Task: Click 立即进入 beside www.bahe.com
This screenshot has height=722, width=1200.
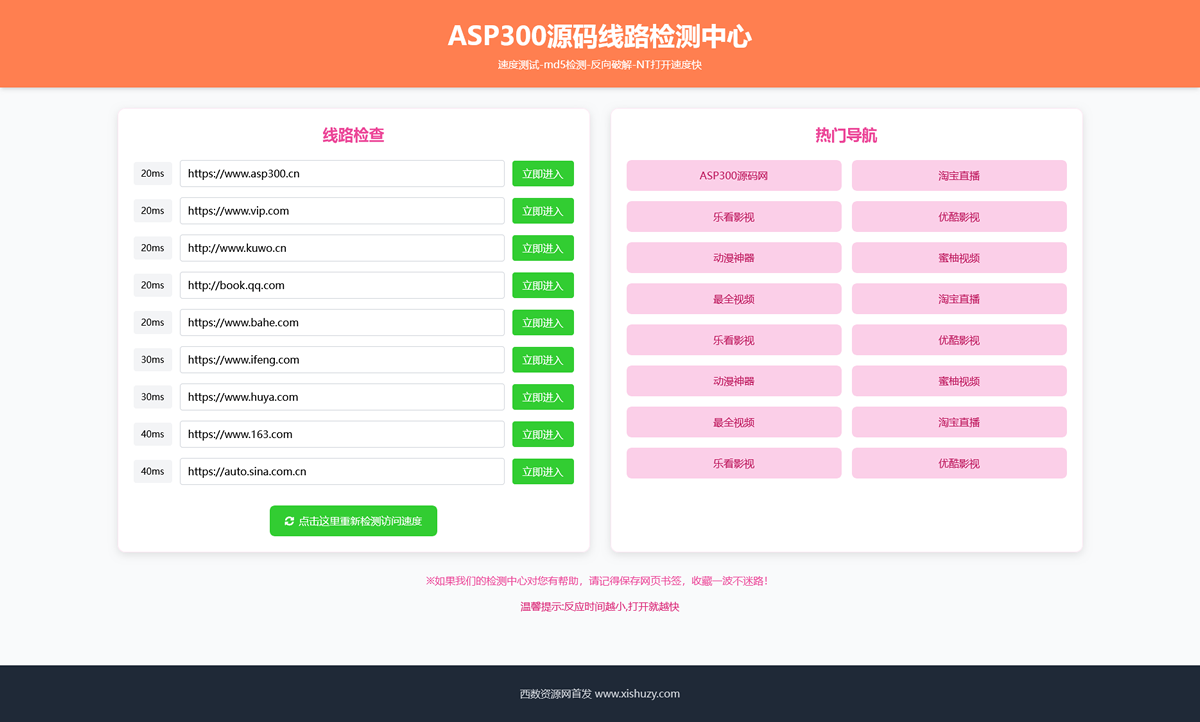Action: tap(543, 322)
